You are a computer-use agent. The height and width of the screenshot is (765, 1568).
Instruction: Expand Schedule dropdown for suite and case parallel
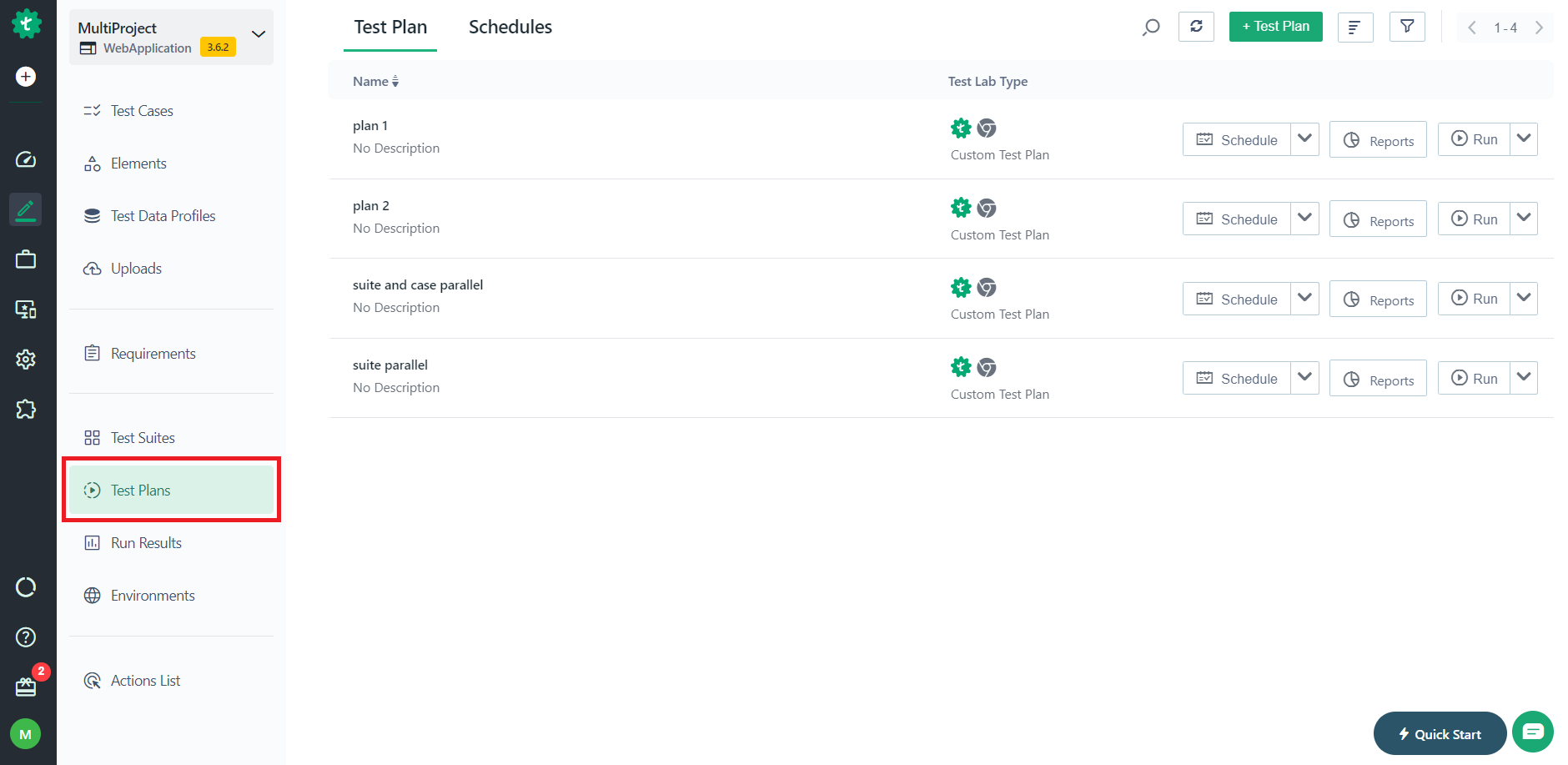(x=1305, y=299)
